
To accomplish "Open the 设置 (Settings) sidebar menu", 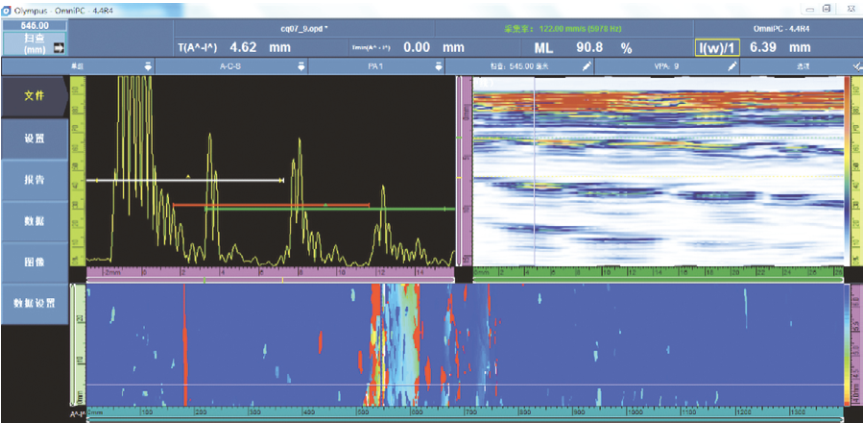I will 33,138.
